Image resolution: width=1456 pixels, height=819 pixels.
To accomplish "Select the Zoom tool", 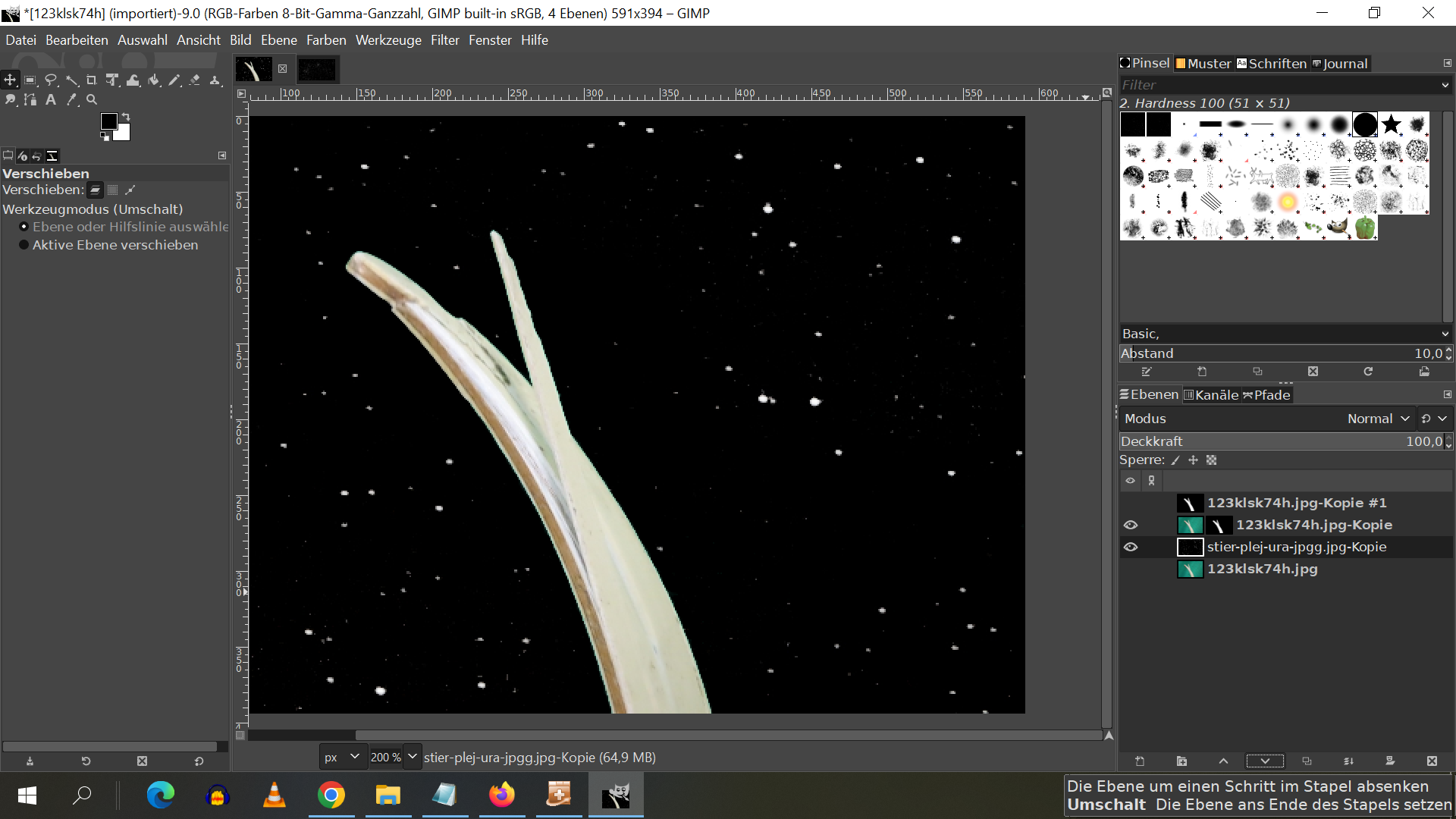I will [x=92, y=99].
